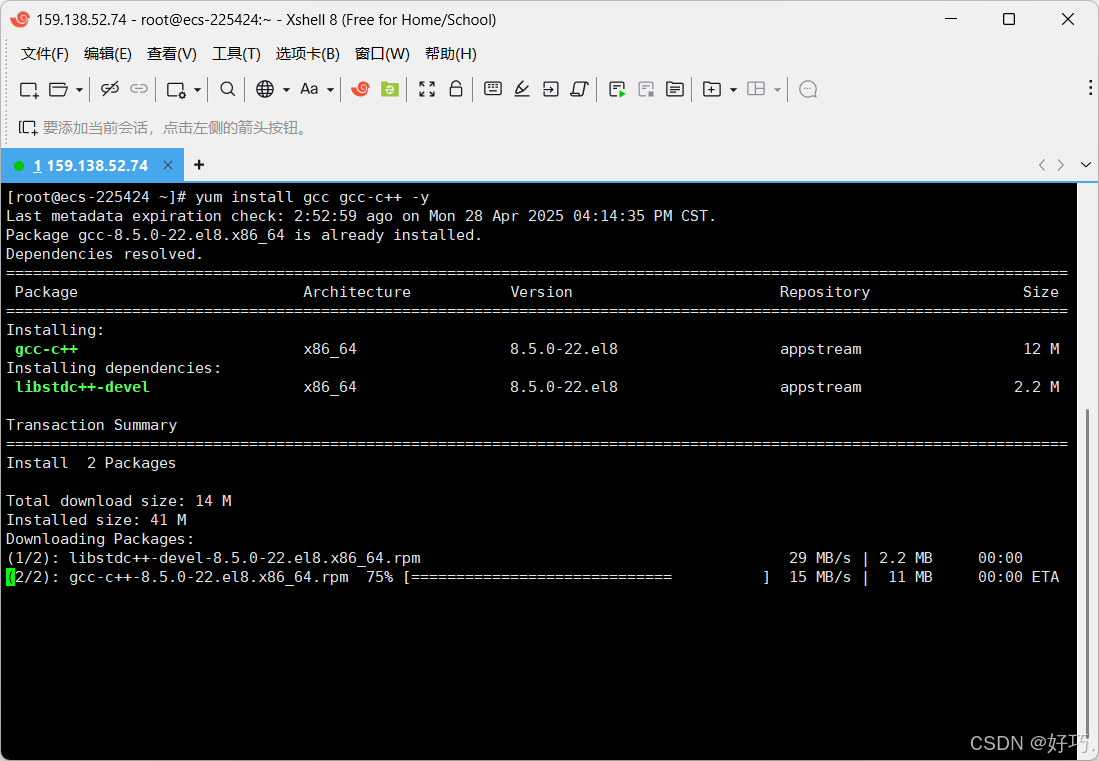Open the 文件(F) menu
The image size is (1099, 761).
click(x=45, y=54)
